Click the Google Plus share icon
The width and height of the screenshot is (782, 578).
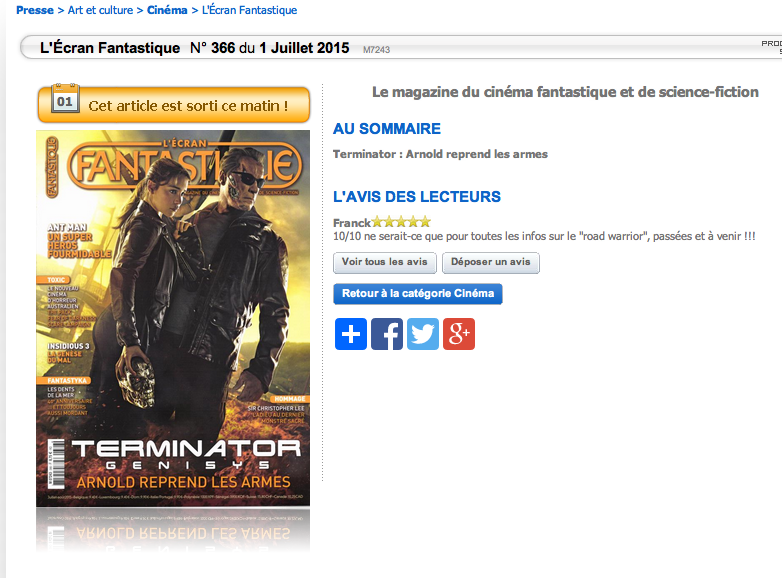click(459, 334)
